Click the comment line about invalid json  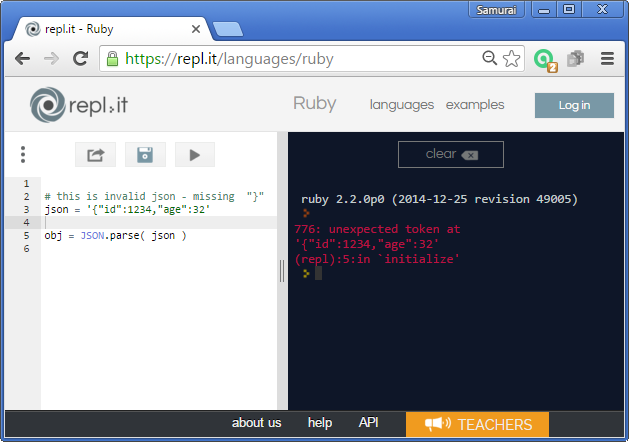tap(154, 197)
